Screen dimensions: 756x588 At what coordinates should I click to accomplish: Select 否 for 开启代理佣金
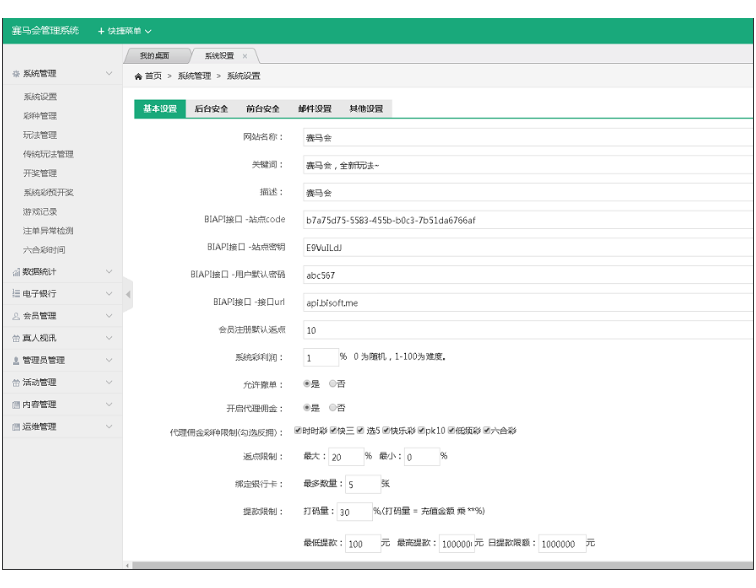click(x=333, y=407)
